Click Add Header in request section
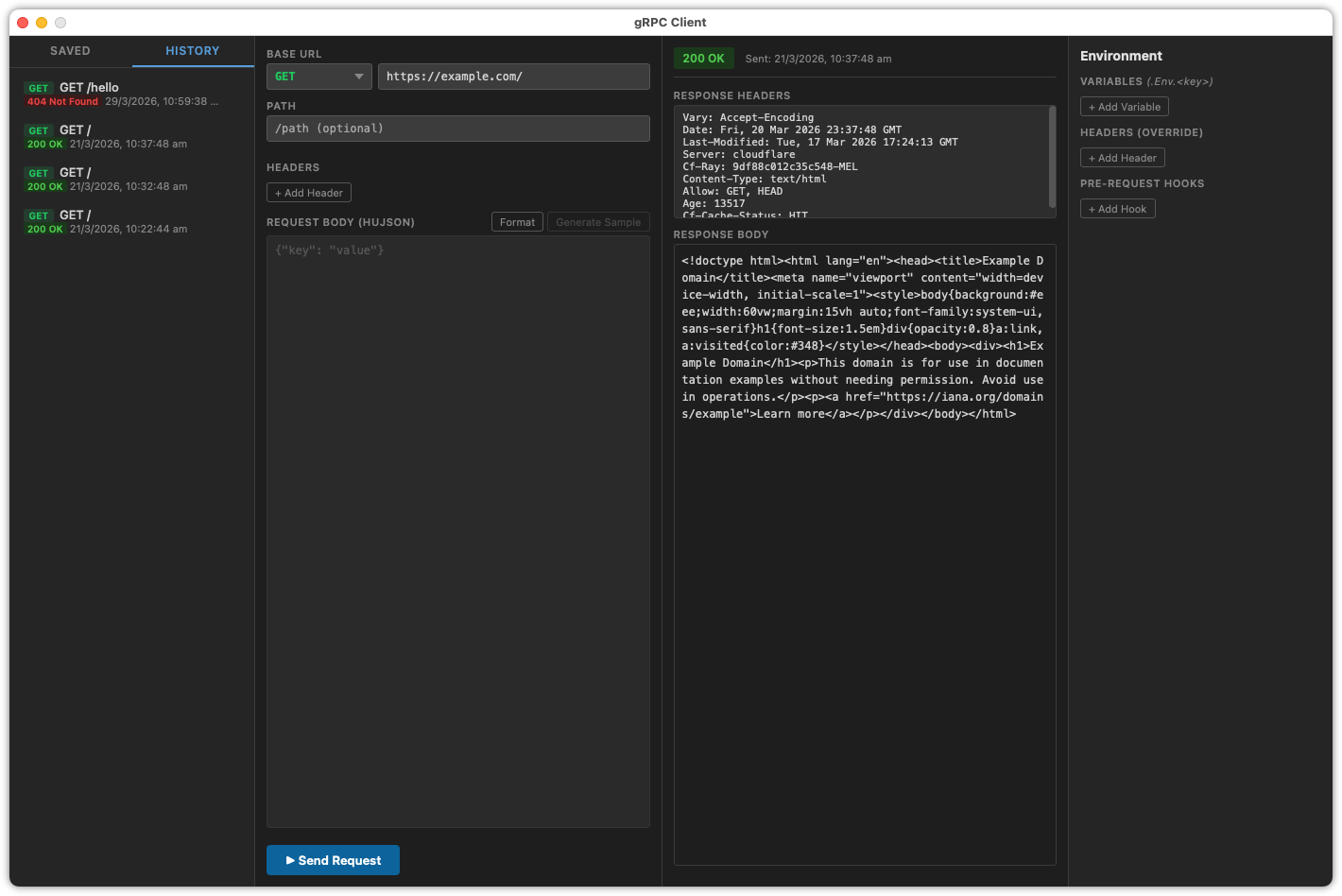This screenshot has height=896, width=1342. [309, 193]
